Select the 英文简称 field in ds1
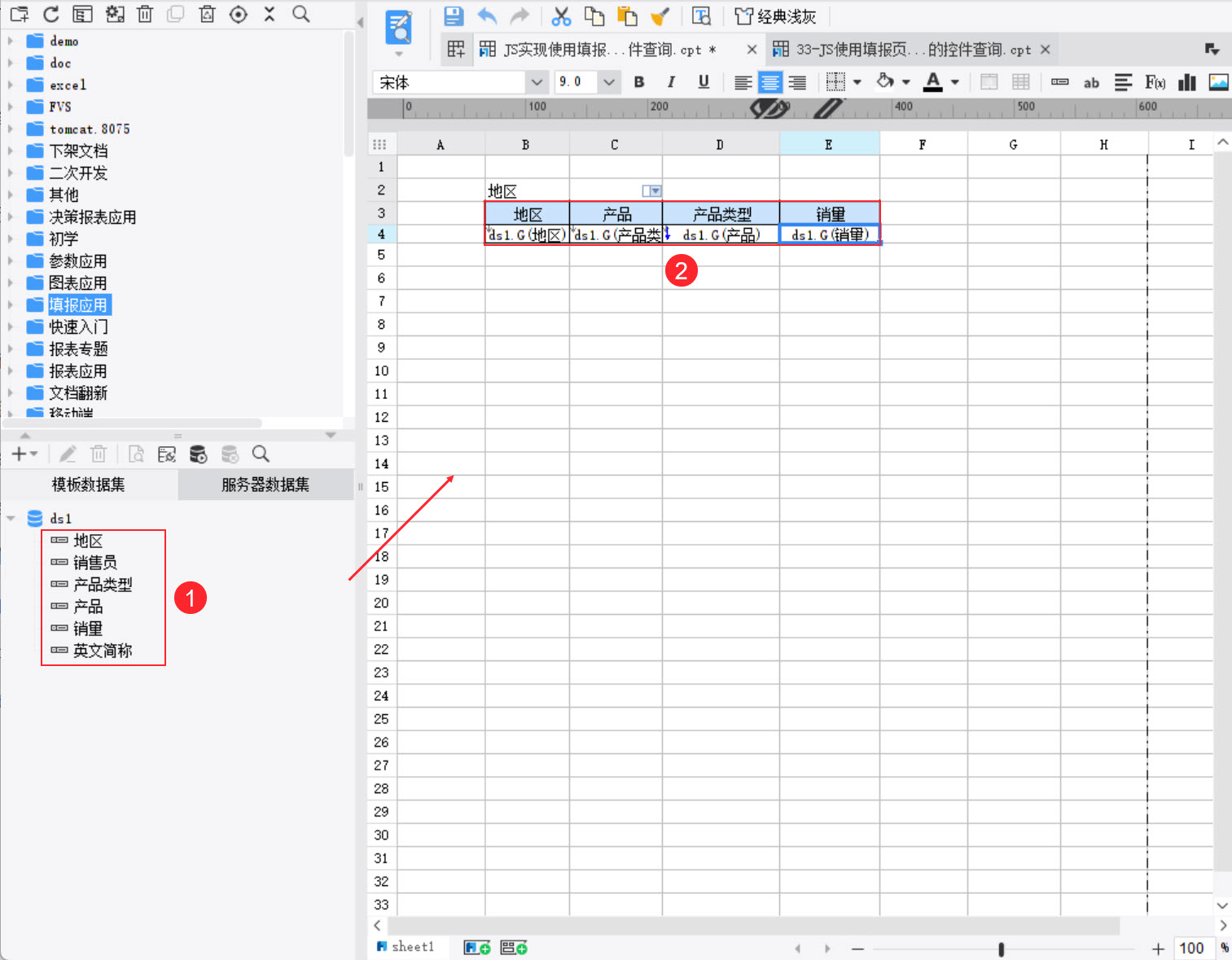This screenshot has height=960, width=1232. coord(102,651)
